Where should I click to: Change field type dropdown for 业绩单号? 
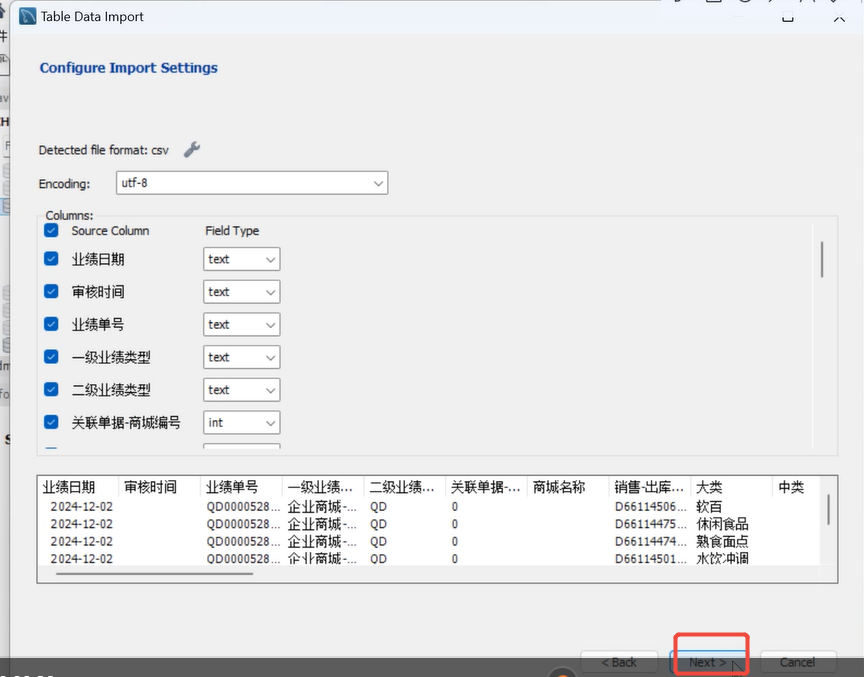pos(241,324)
